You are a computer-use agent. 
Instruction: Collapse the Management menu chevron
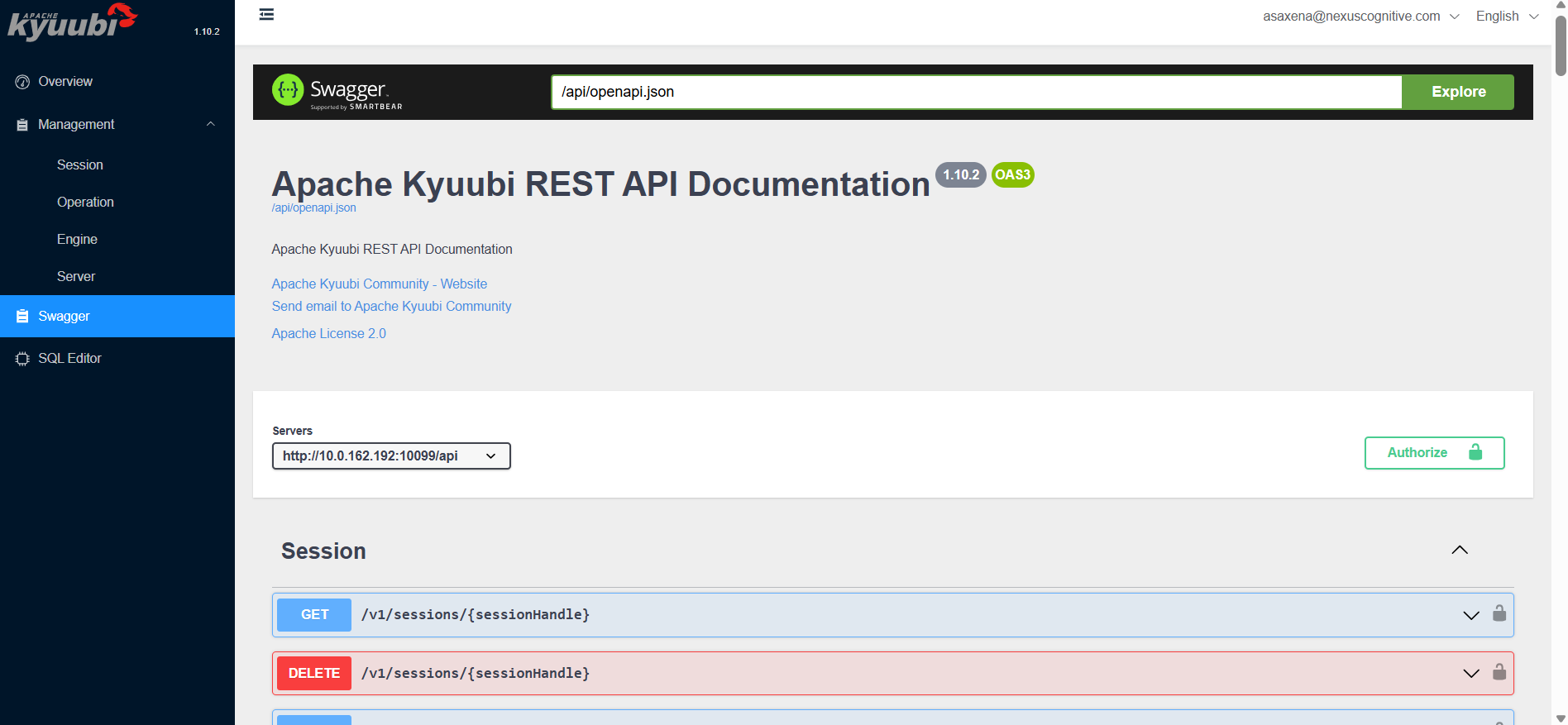pyautogui.click(x=210, y=124)
